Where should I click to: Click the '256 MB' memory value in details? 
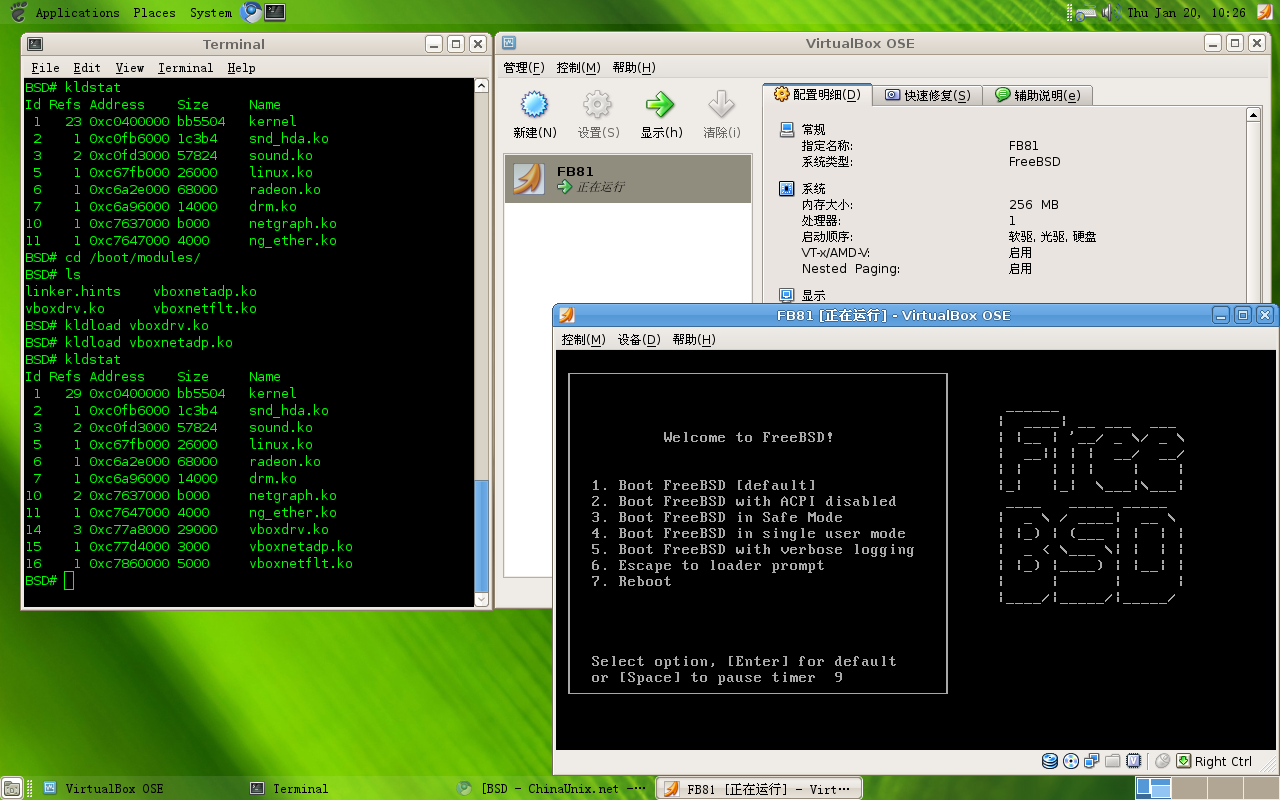tap(1033, 205)
